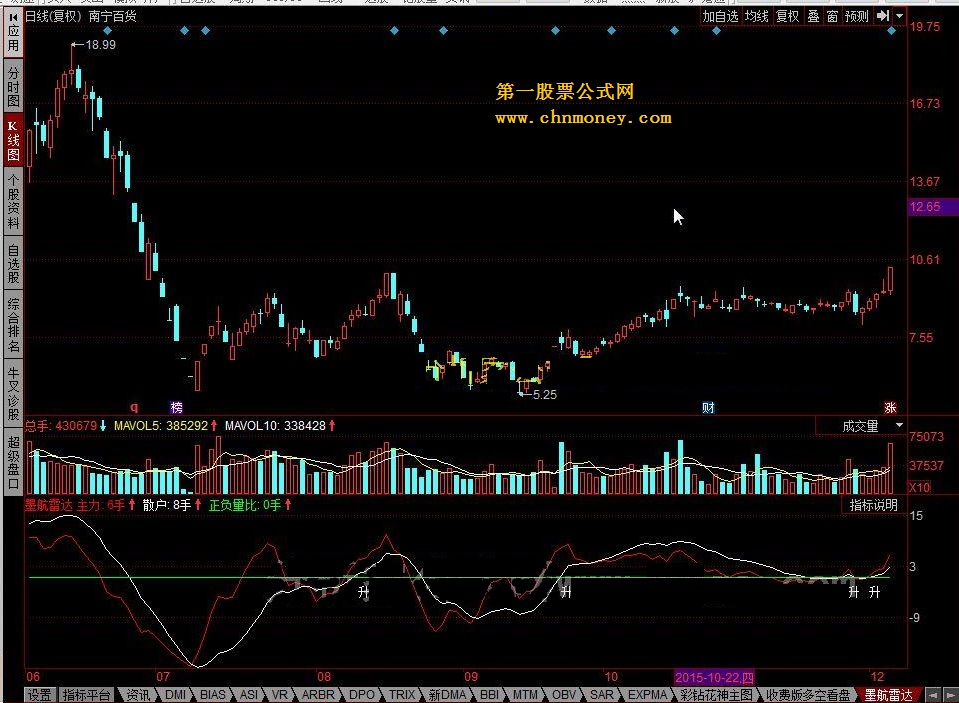The width and height of the screenshot is (959, 703).
Task: Select the VR indicator tab
Action: click(280, 695)
